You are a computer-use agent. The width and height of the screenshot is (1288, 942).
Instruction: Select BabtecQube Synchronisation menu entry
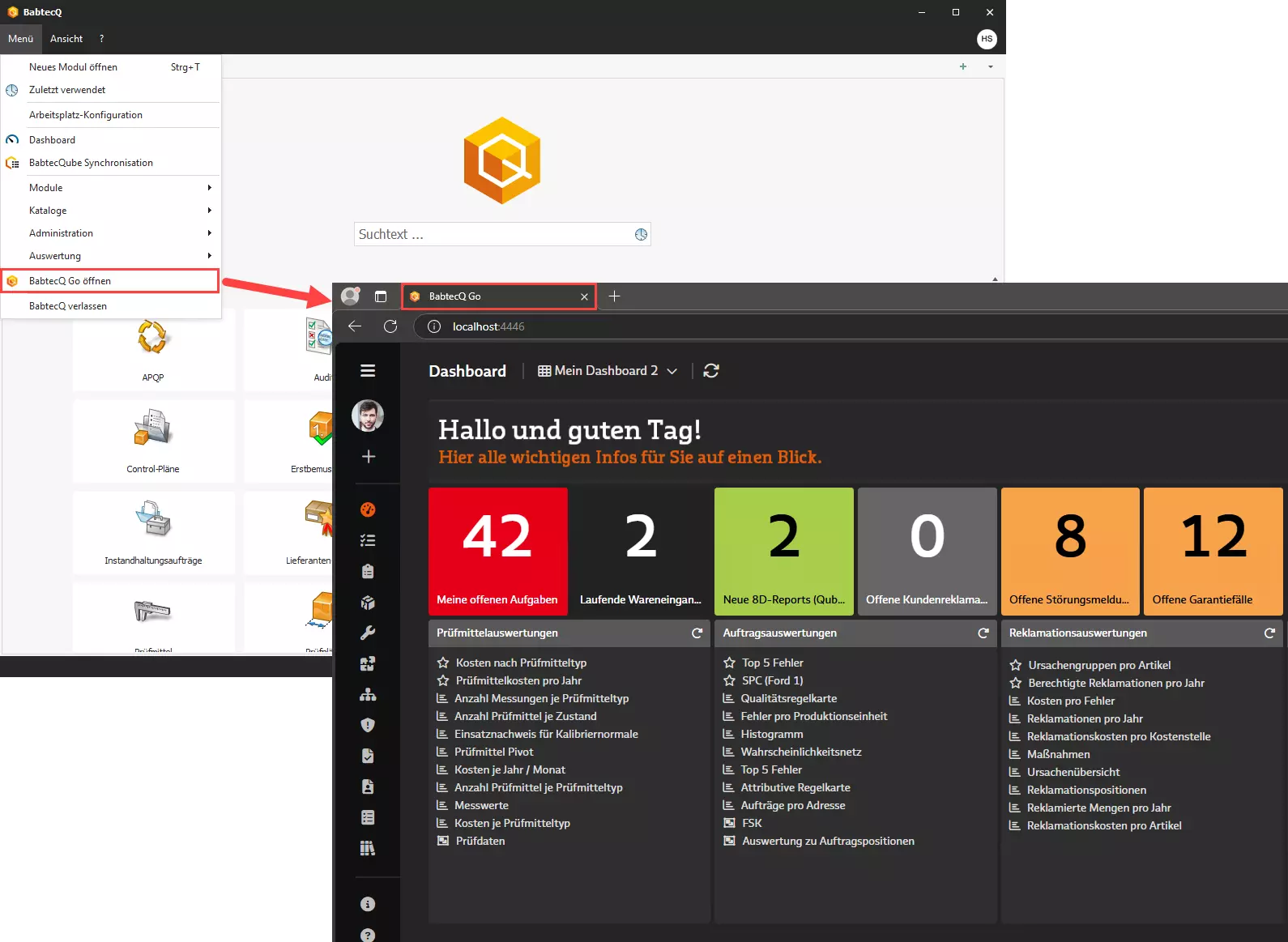[x=111, y=163]
